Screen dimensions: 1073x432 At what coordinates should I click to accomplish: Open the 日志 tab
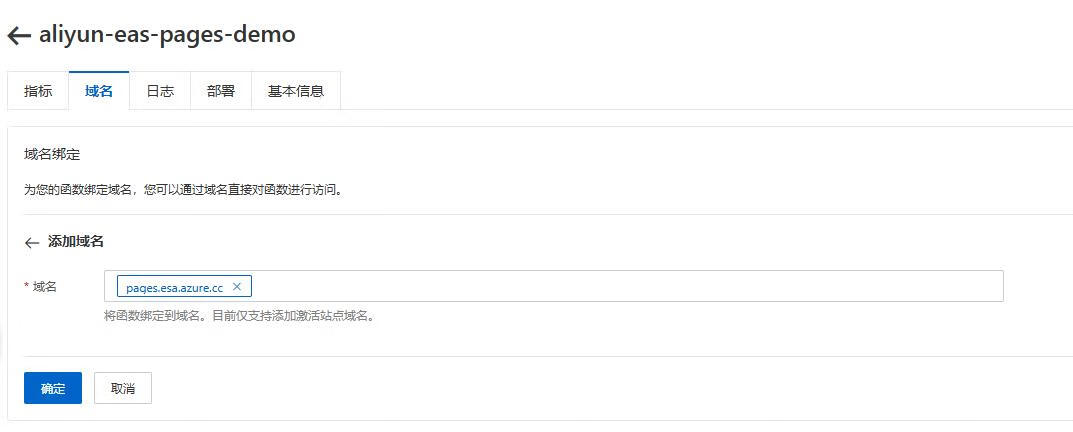pos(160,91)
